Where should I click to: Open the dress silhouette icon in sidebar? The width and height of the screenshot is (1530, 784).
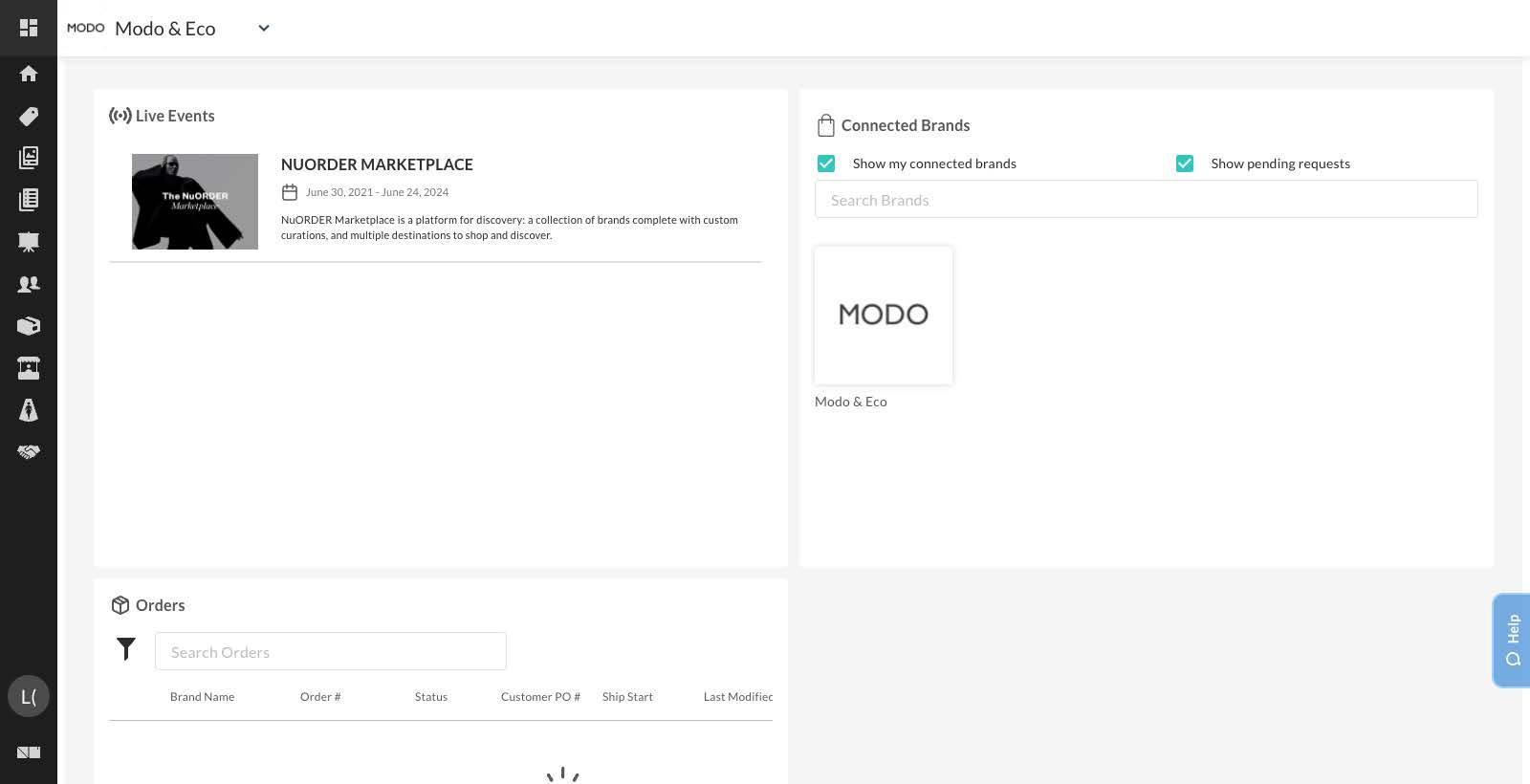click(29, 410)
